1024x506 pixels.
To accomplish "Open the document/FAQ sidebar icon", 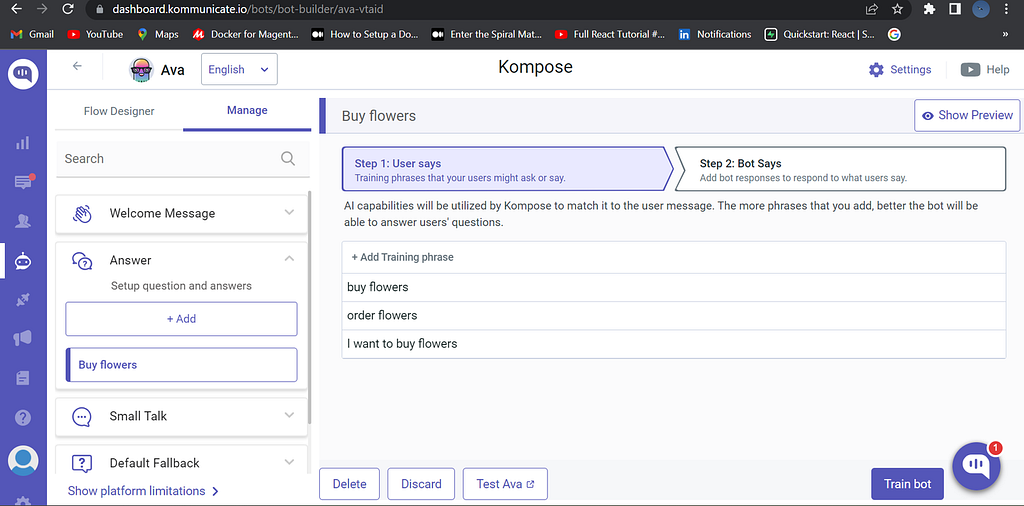I will point(23,377).
